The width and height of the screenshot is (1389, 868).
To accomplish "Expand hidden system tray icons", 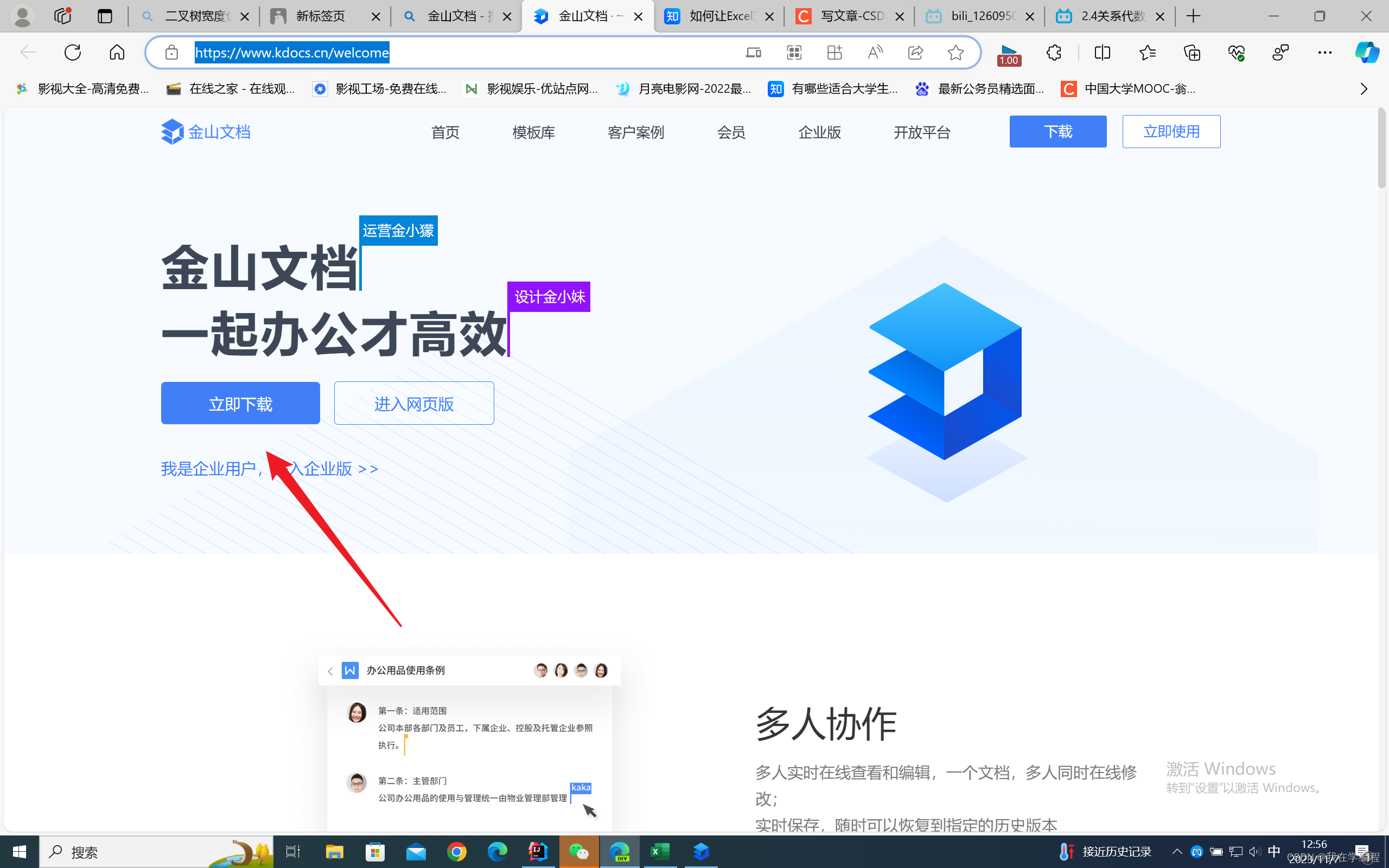I will [x=1177, y=852].
